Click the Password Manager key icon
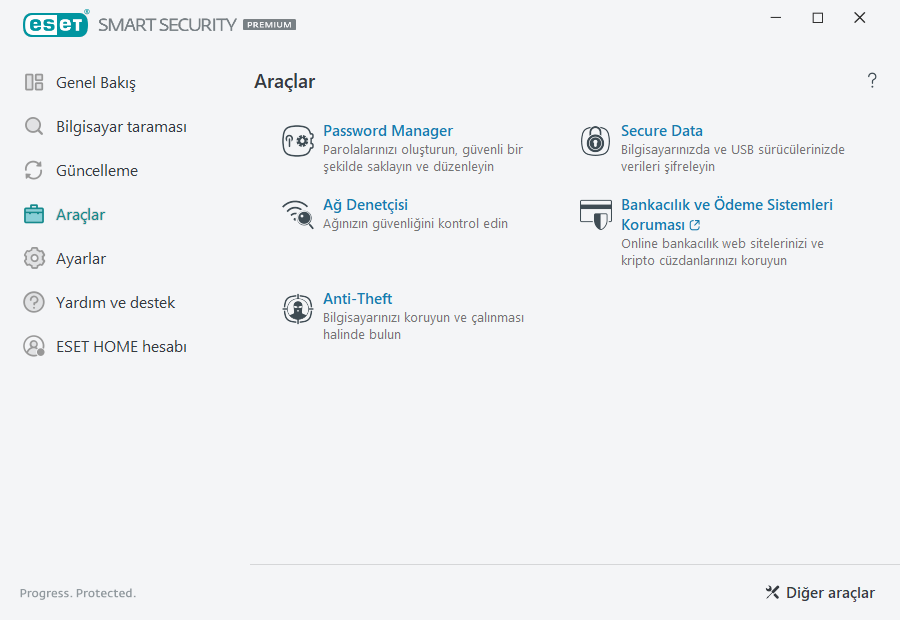 (x=296, y=140)
